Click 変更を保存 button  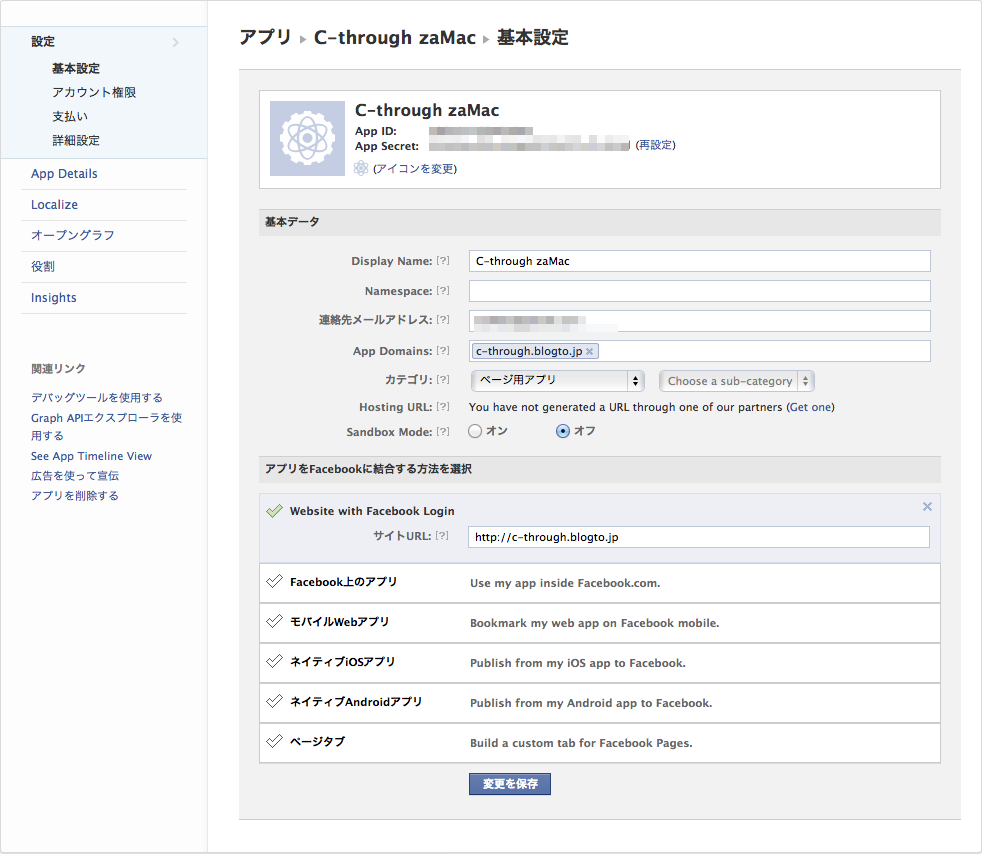(x=510, y=784)
